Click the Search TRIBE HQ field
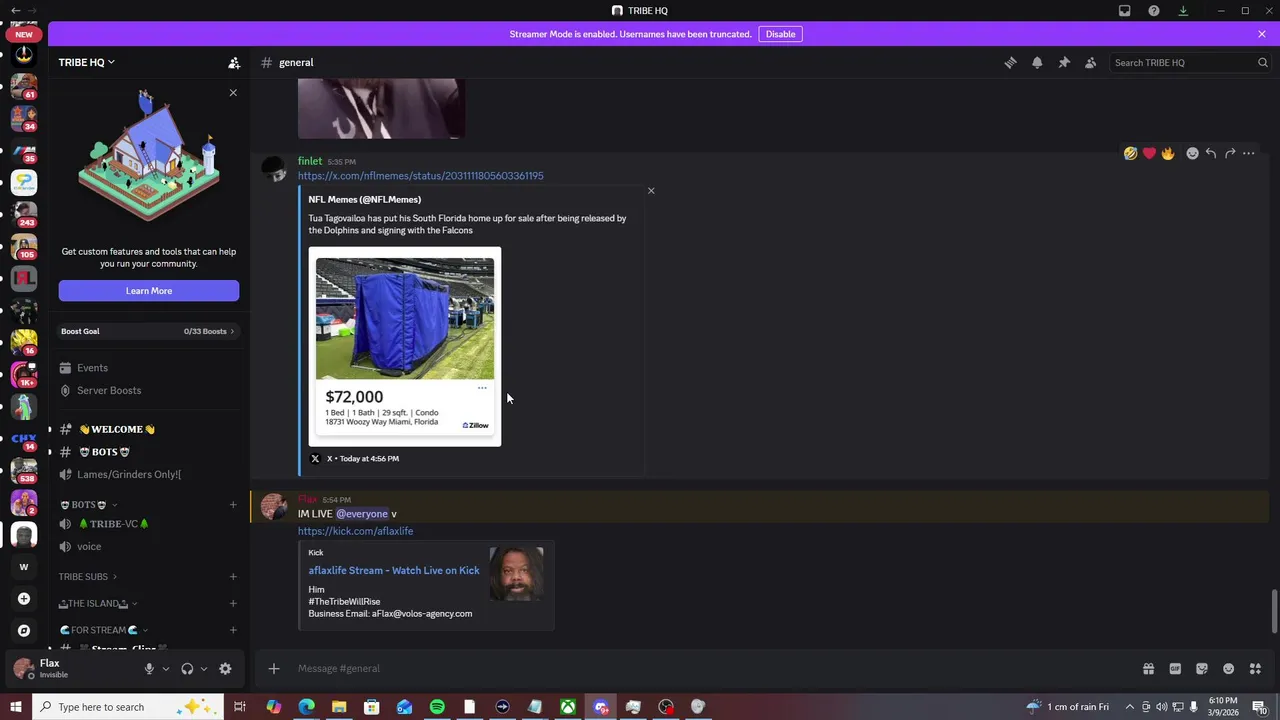Screen dimensions: 1280x720 click(1190, 62)
